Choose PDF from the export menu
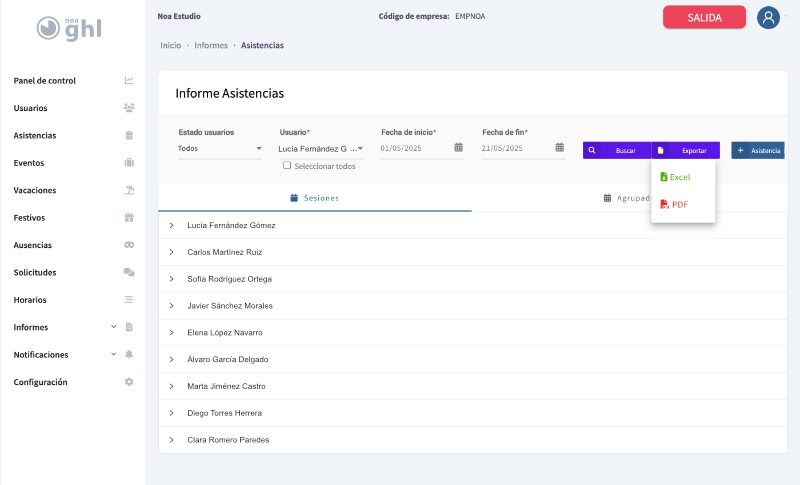The width and height of the screenshot is (800, 485). click(675, 204)
